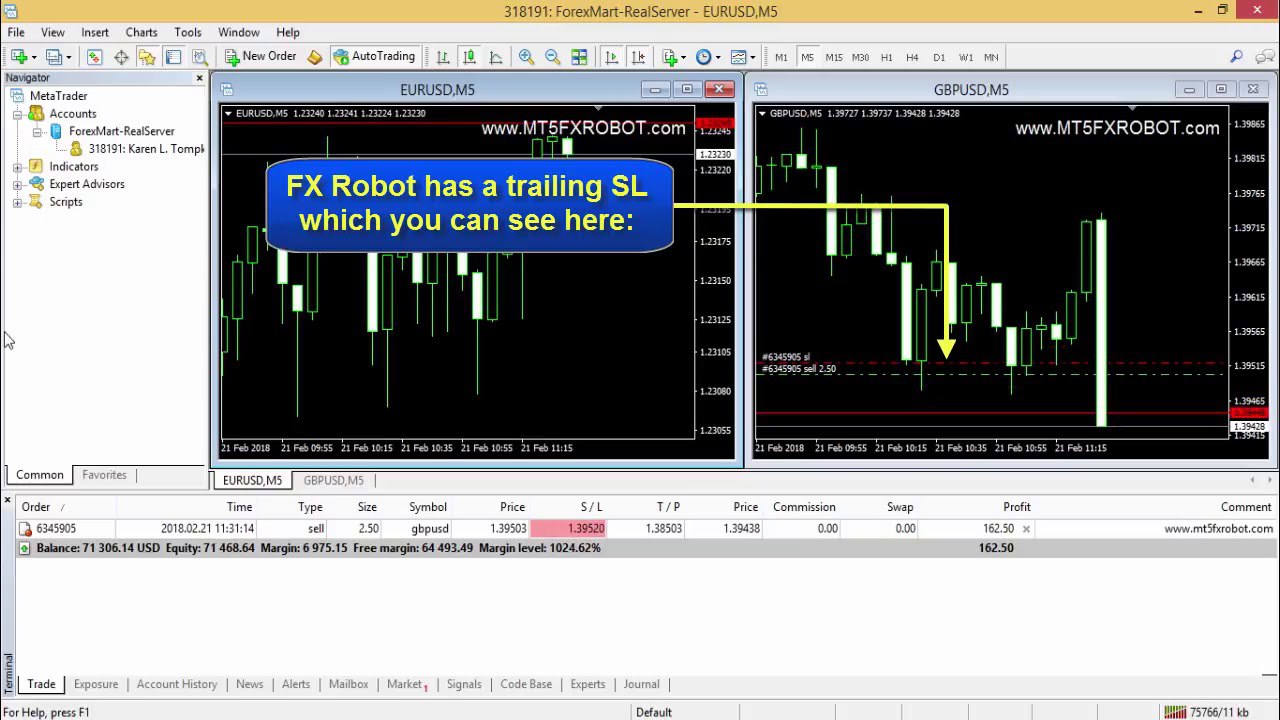Open the View menu

[52, 32]
